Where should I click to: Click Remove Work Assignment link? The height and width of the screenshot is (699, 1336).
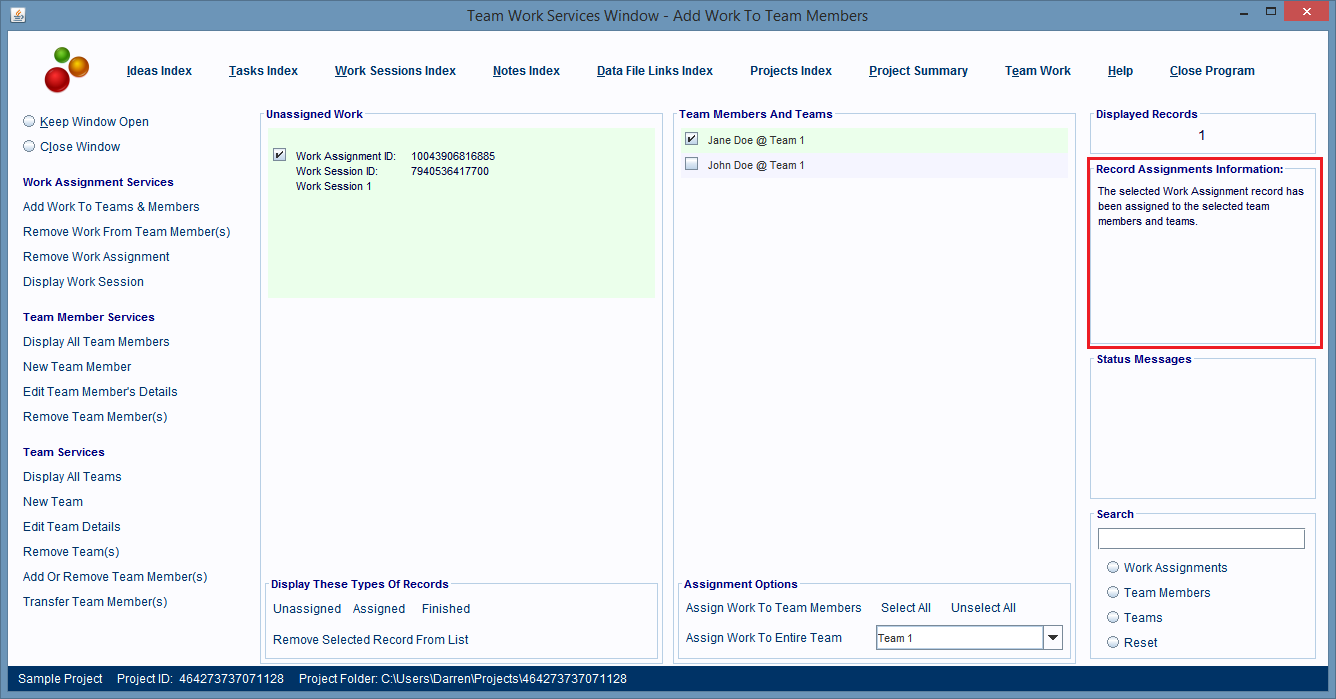pyautogui.click(x=96, y=257)
